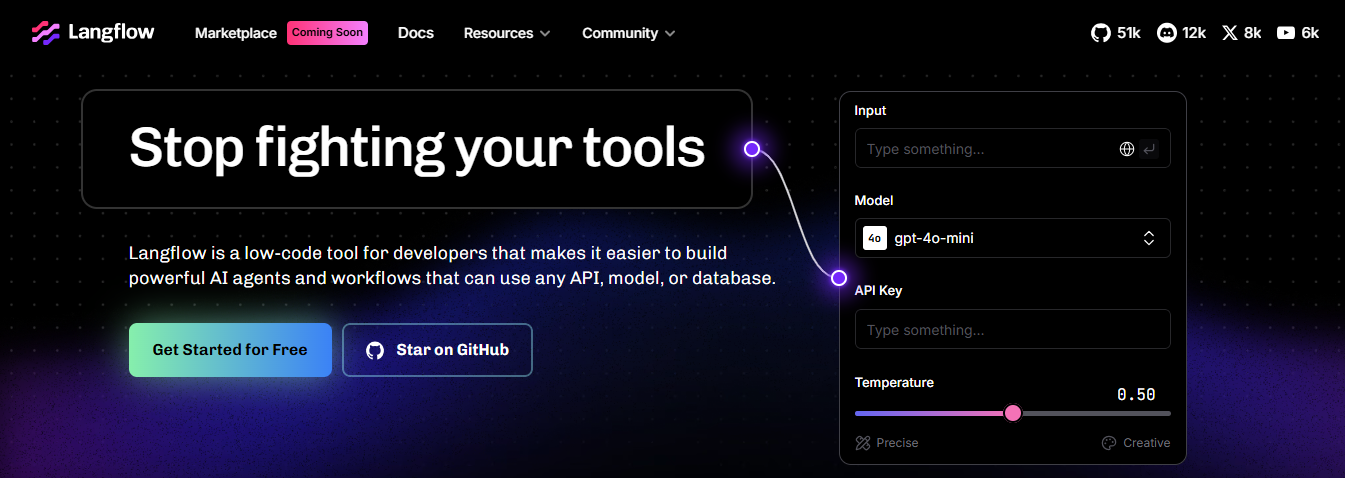The height and width of the screenshot is (478, 1345).
Task: Click Get Started for Free
Action: [230, 350]
